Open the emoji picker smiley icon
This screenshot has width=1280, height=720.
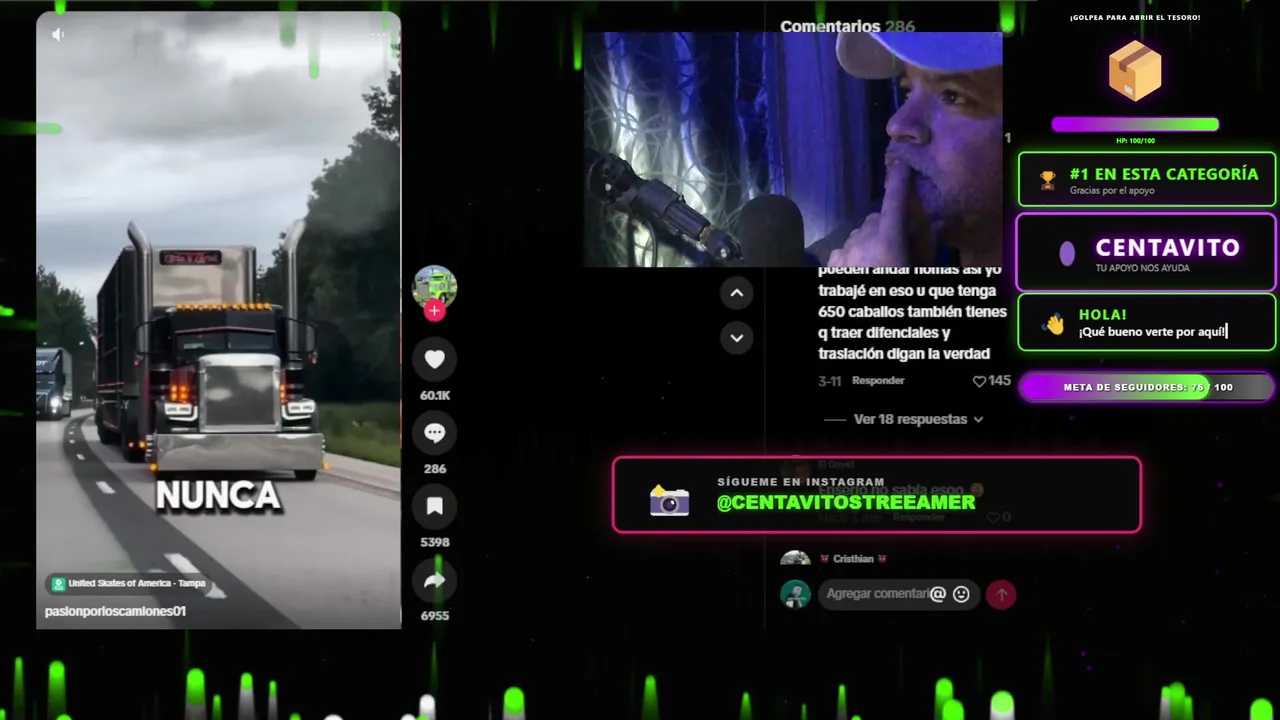961,594
